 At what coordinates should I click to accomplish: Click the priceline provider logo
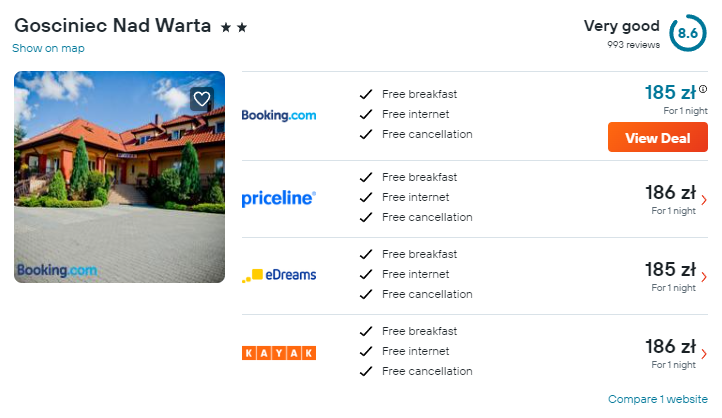[279, 198]
